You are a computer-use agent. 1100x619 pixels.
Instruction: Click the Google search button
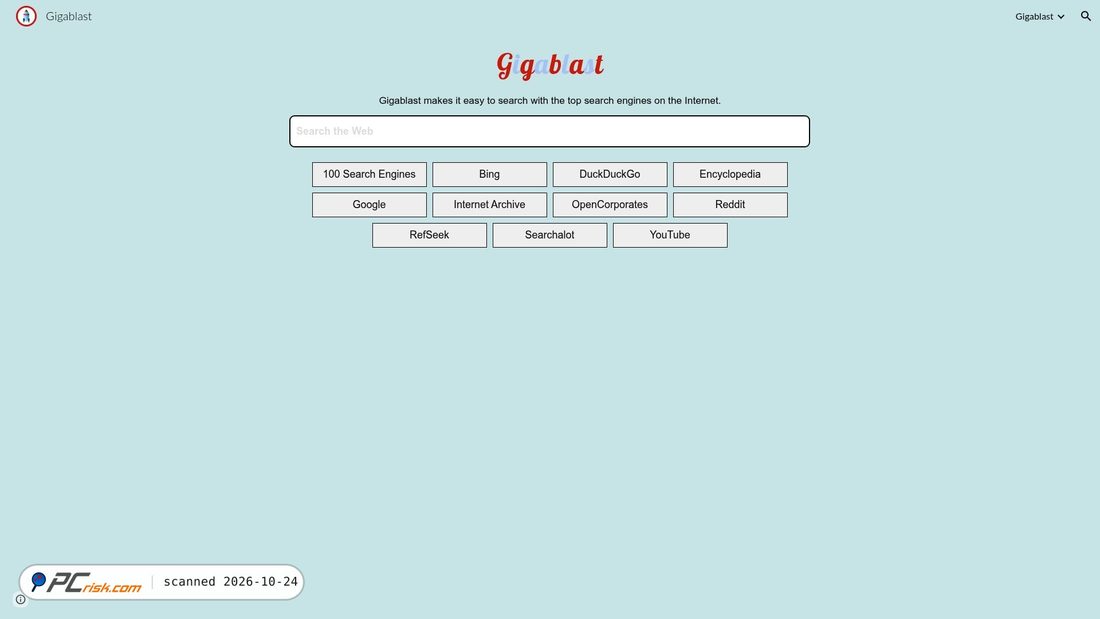369,205
